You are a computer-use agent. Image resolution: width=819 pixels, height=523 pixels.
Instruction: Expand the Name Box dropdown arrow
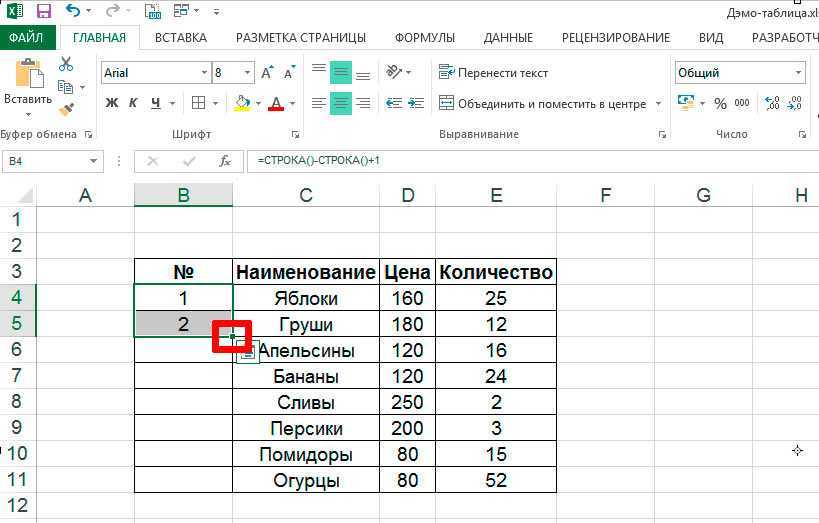coord(93,161)
